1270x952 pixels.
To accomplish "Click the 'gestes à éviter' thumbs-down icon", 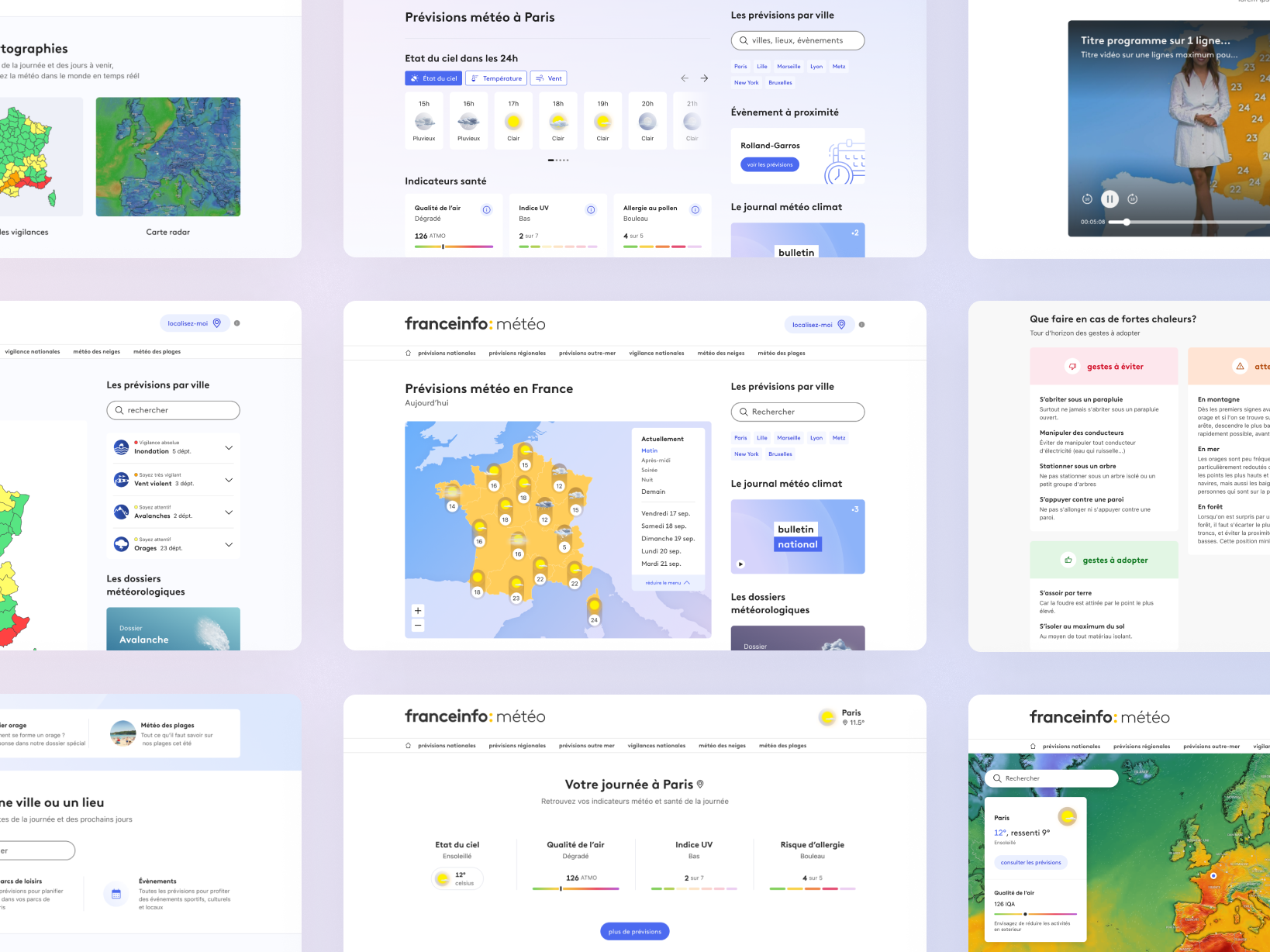I will click(1072, 367).
